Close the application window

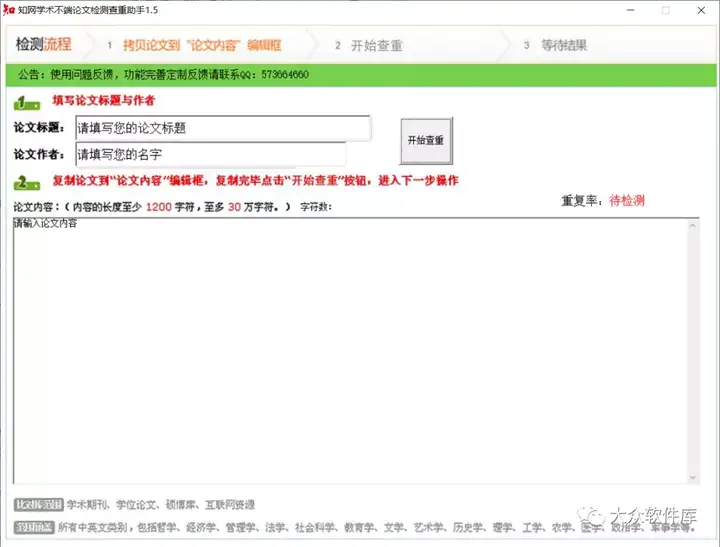(x=701, y=10)
